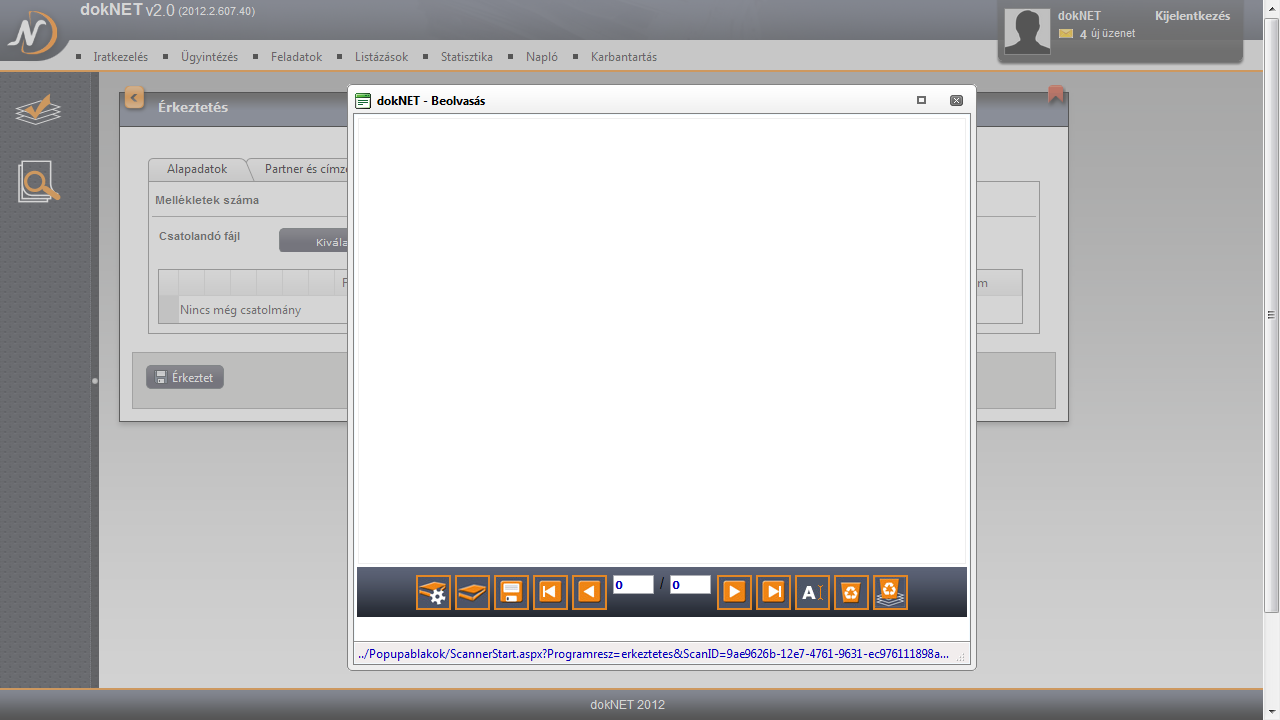
Task: Open the 4 új üzenet messages
Action: tap(1097, 34)
